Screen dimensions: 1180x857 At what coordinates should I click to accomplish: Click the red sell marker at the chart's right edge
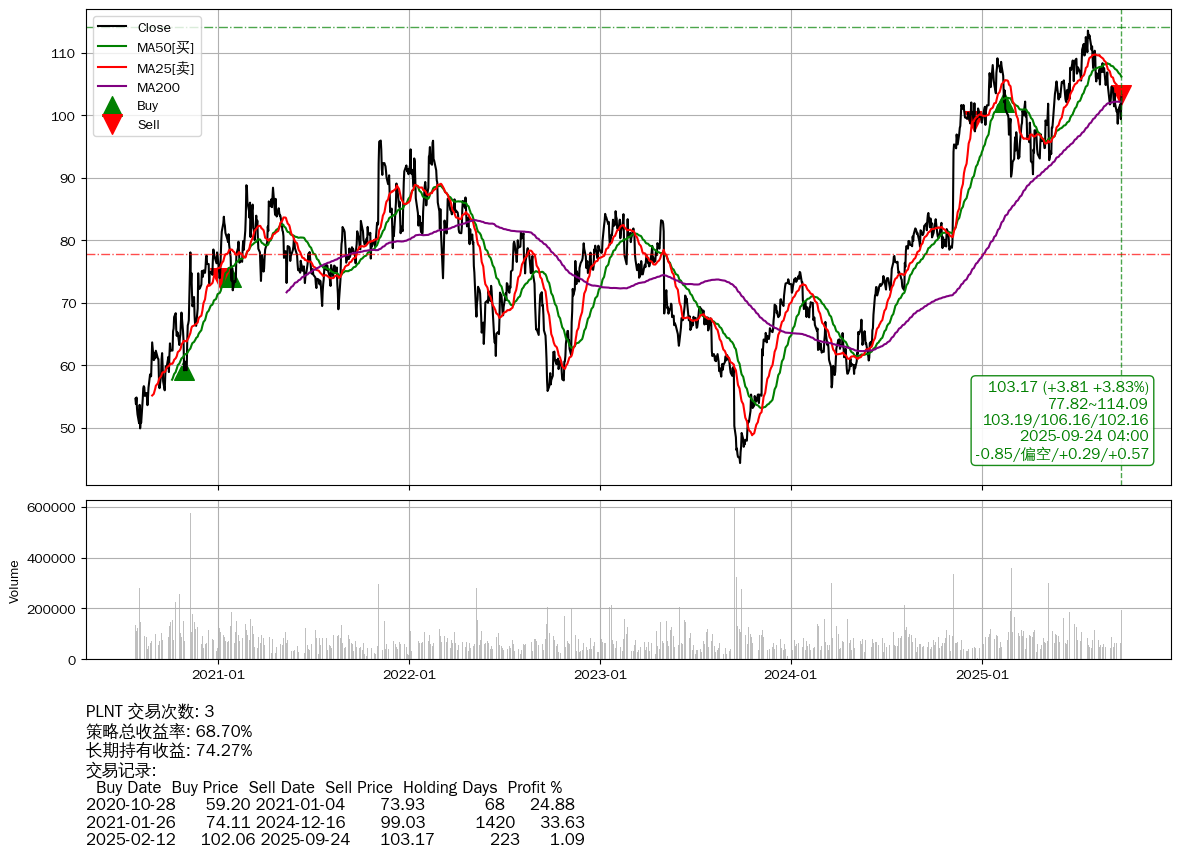coord(1121,96)
